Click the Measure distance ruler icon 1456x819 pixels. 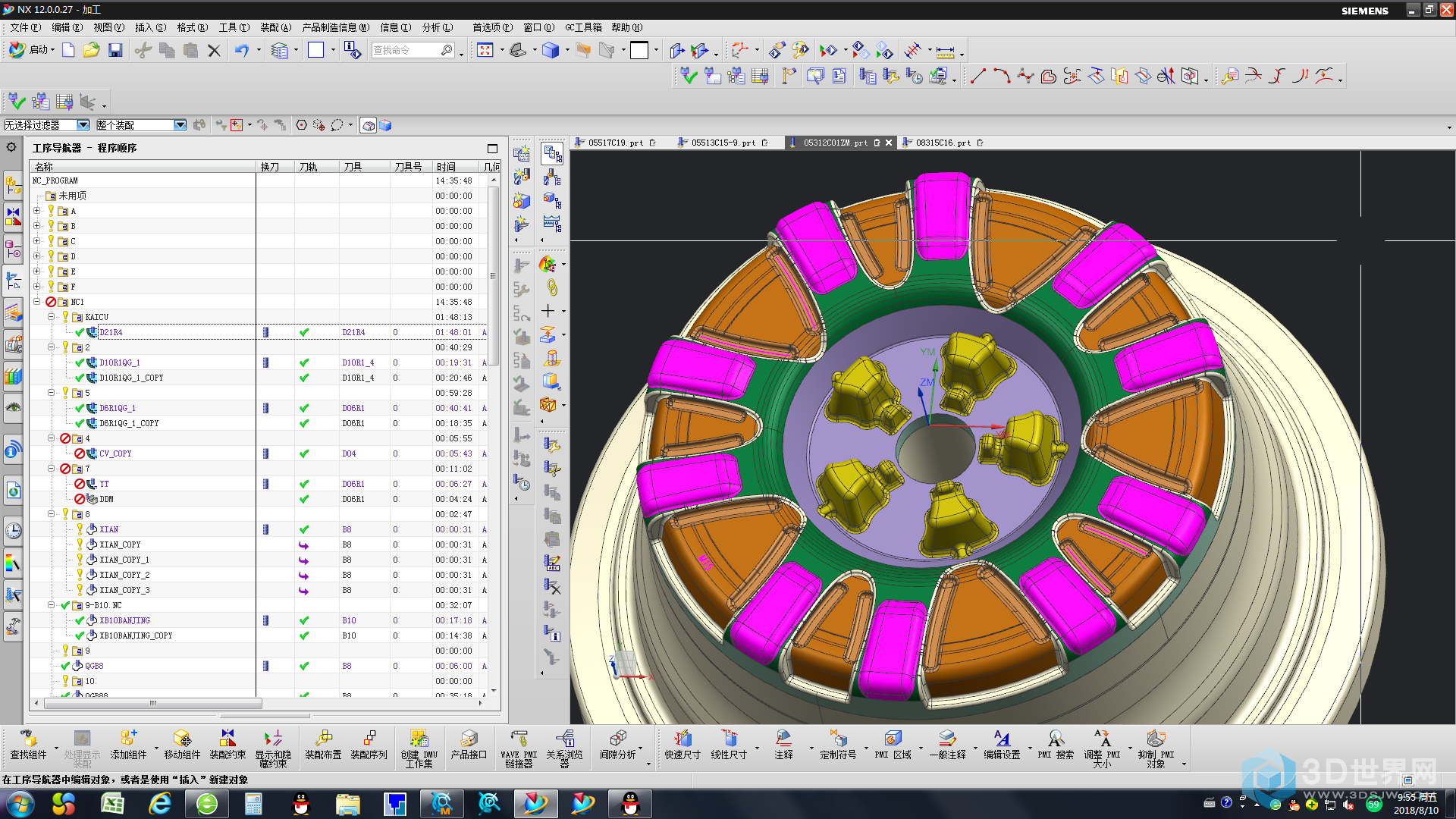[x=945, y=51]
